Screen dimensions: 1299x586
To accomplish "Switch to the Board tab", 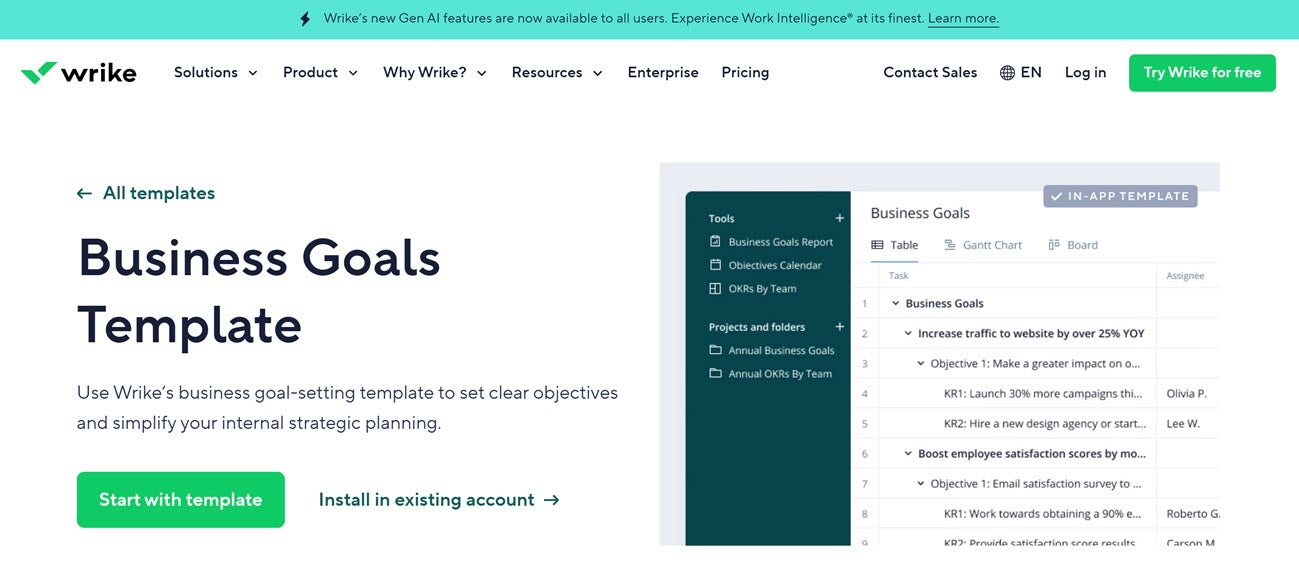I will click(x=1073, y=245).
